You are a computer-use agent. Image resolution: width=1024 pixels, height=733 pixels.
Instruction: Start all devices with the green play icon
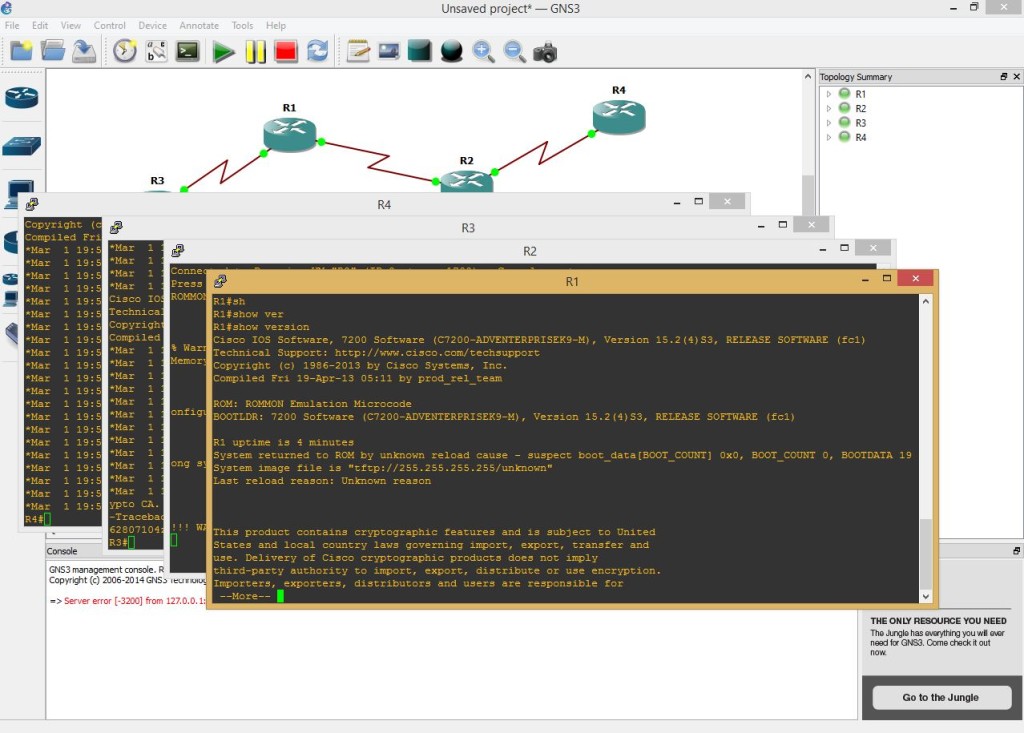click(x=224, y=50)
